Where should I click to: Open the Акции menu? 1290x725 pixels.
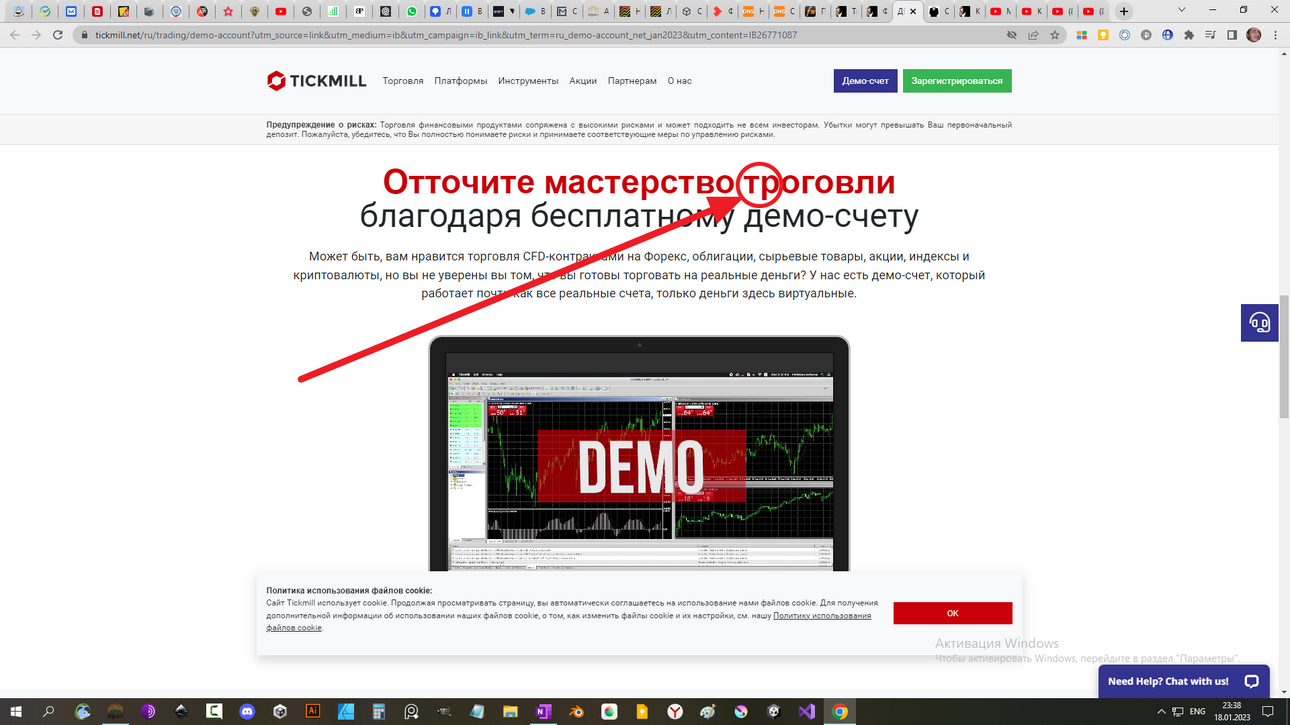pyautogui.click(x=583, y=81)
